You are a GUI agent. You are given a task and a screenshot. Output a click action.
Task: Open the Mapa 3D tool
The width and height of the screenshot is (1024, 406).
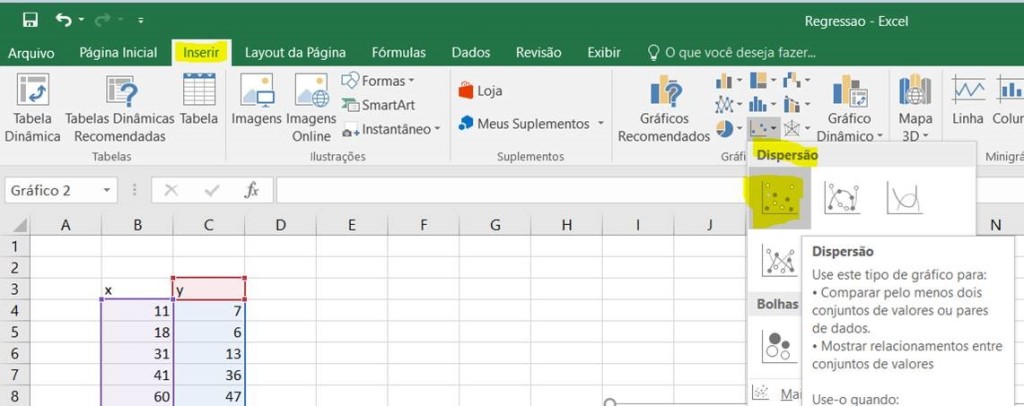pyautogui.click(x=915, y=108)
